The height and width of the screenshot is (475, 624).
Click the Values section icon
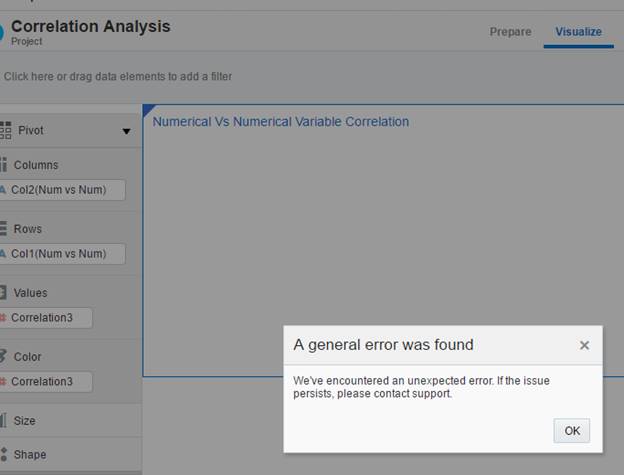[x=4, y=293]
